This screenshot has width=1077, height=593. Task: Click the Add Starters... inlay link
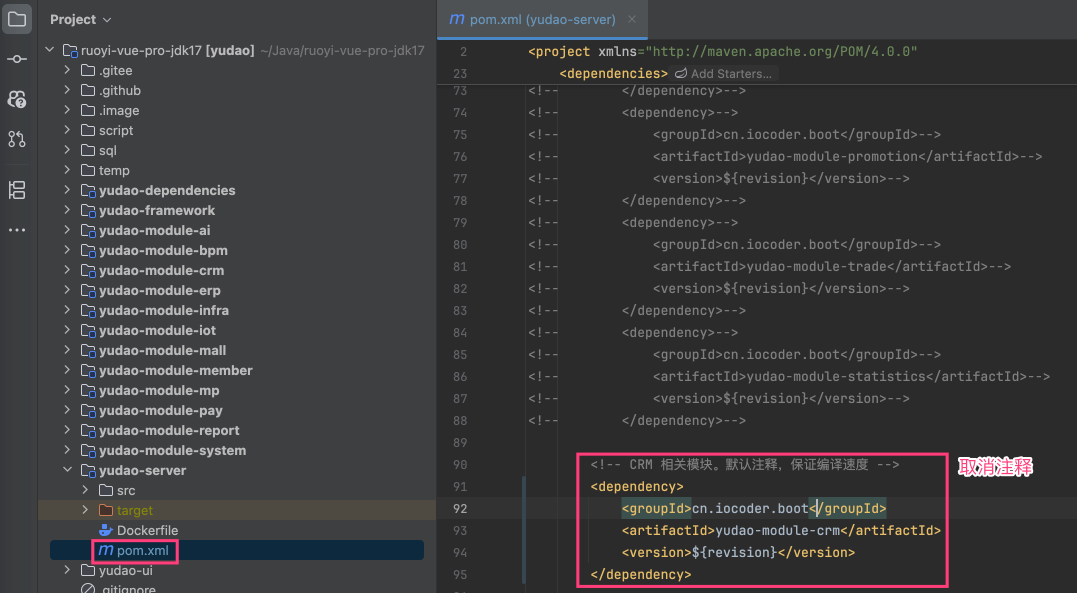pyautogui.click(x=730, y=73)
